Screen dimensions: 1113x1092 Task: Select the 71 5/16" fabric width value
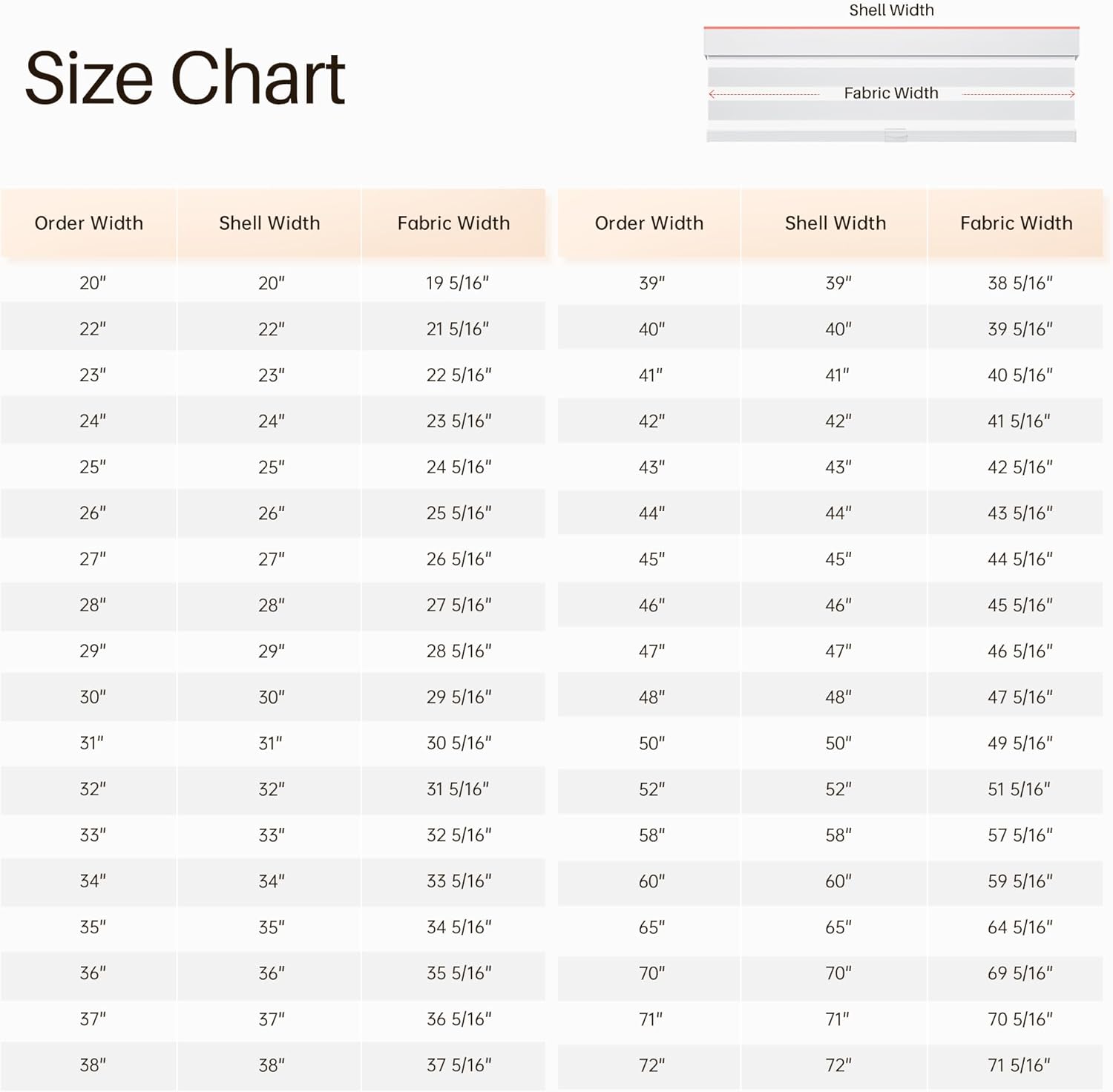(1019, 1065)
